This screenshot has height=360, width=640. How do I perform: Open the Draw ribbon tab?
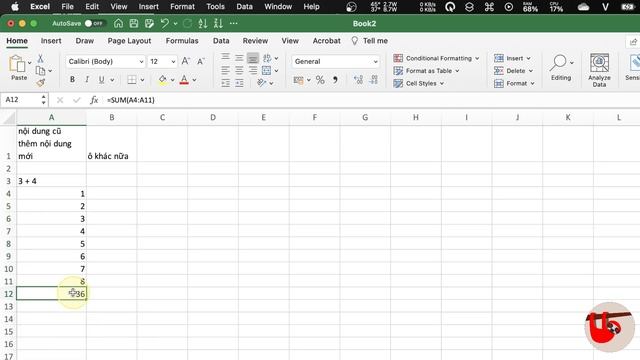click(84, 41)
